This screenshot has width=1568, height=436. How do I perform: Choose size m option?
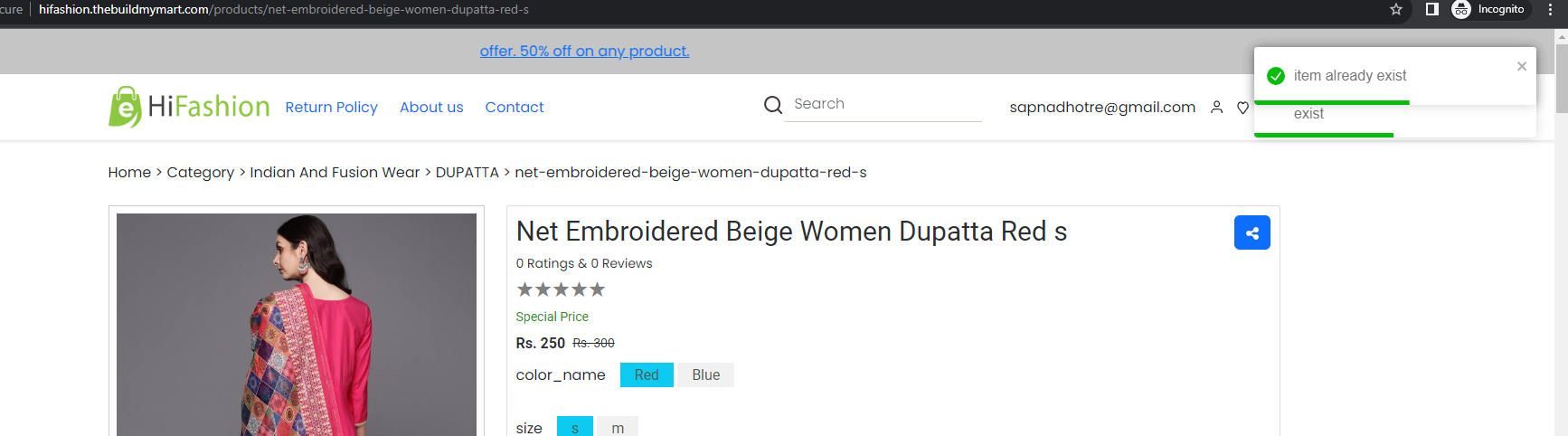(x=618, y=427)
